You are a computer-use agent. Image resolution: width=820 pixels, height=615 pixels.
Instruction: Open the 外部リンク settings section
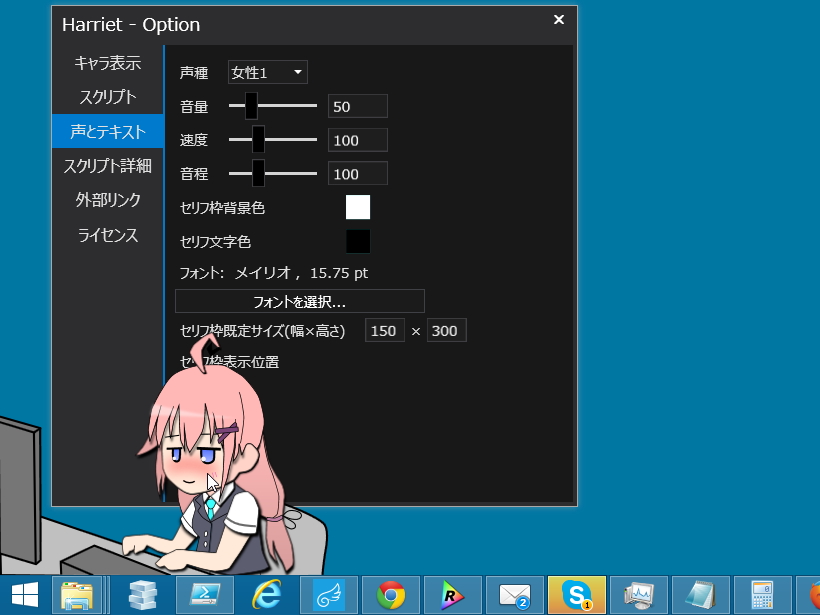(x=107, y=199)
